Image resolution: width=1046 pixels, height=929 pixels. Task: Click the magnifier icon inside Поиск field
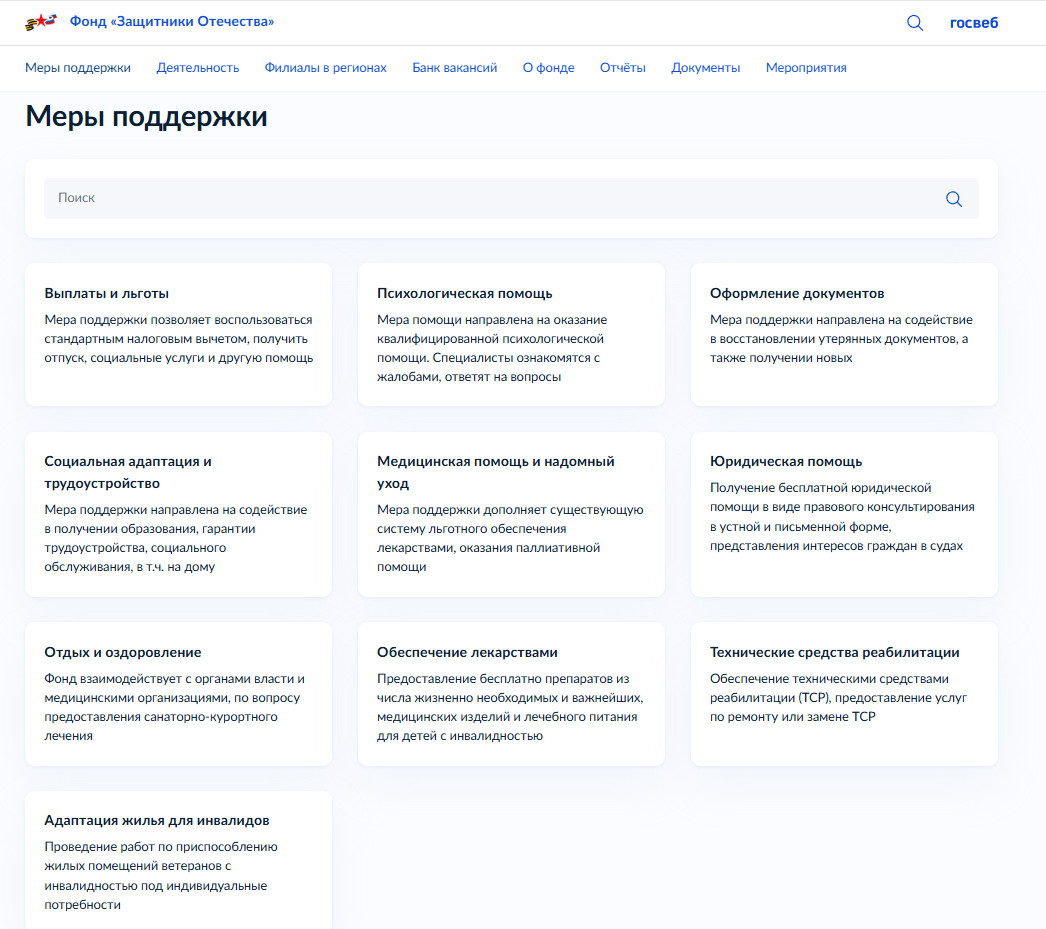(x=954, y=199)
